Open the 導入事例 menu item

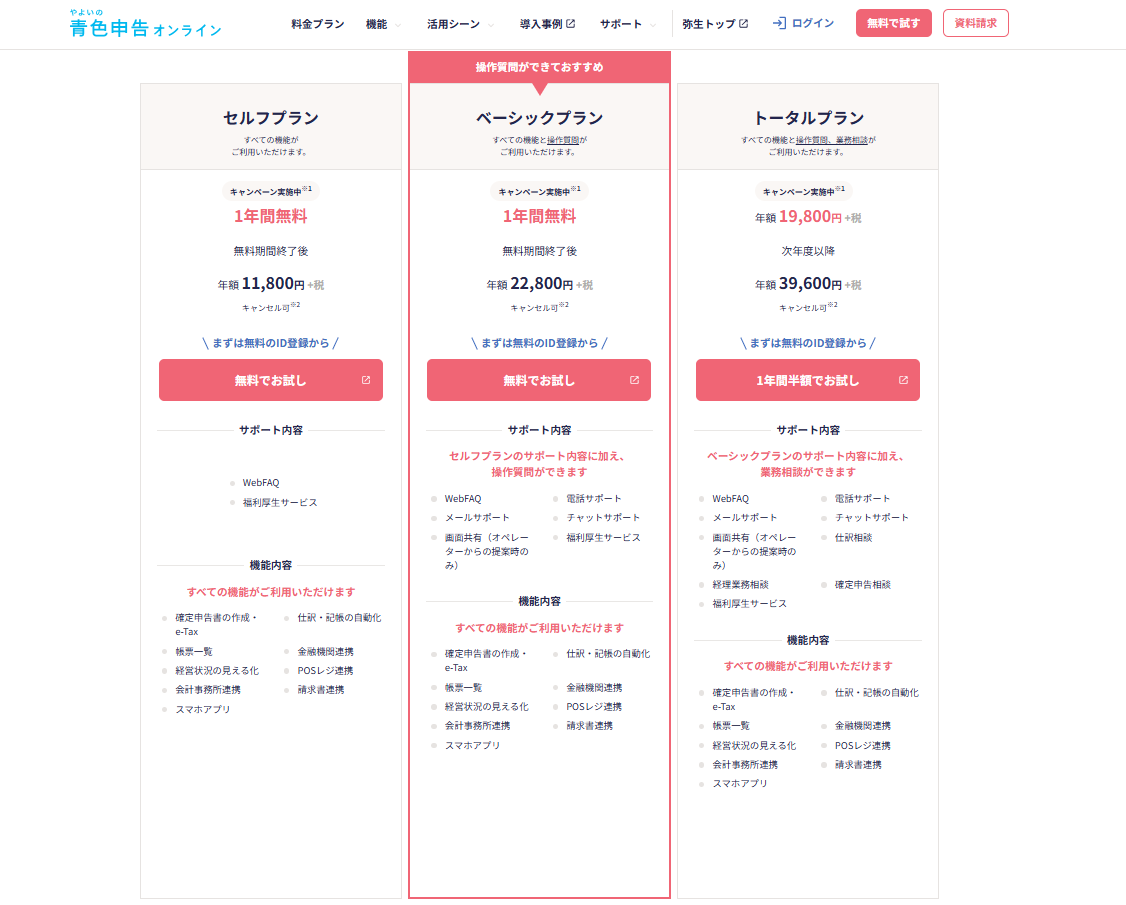click(x=541, y=24)
